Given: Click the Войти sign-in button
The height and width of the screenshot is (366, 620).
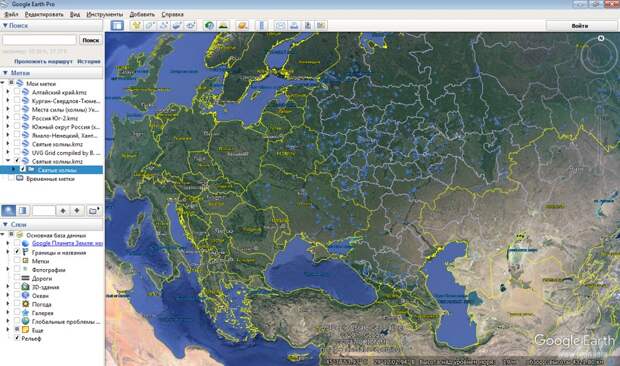Looking at the screenshot, I should point(580,26).
